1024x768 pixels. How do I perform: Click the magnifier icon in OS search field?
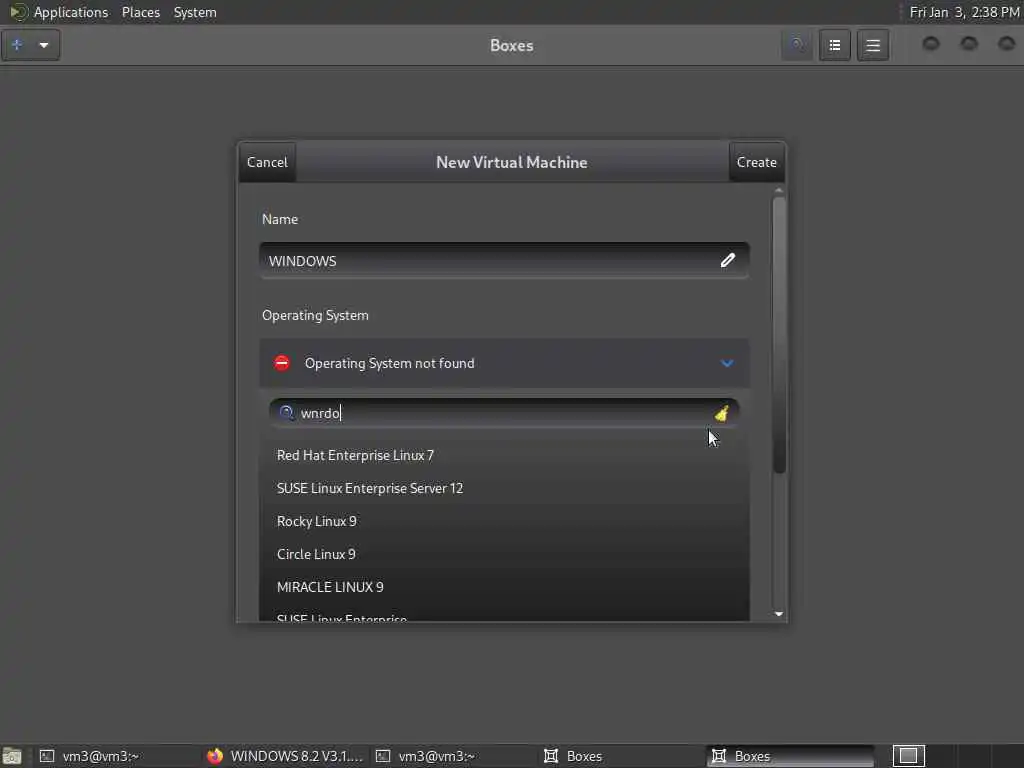[286, 413]
